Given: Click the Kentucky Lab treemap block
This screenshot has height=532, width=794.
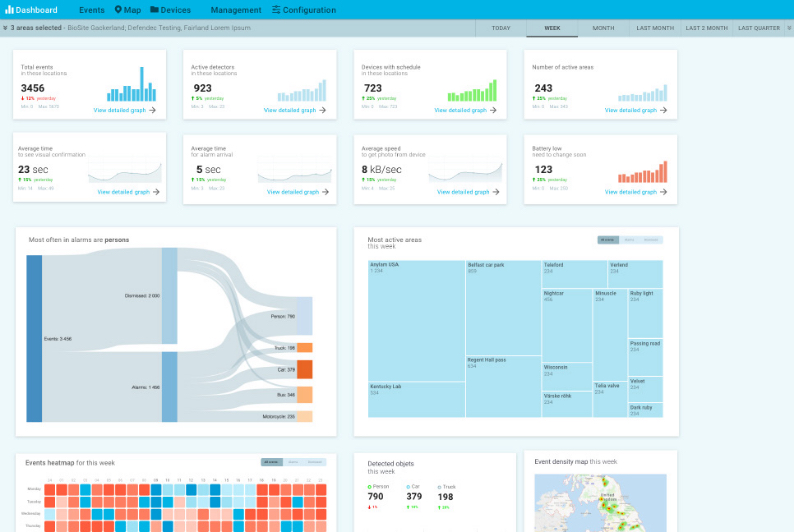Looking at the screenshot, I should pos(416,399).
